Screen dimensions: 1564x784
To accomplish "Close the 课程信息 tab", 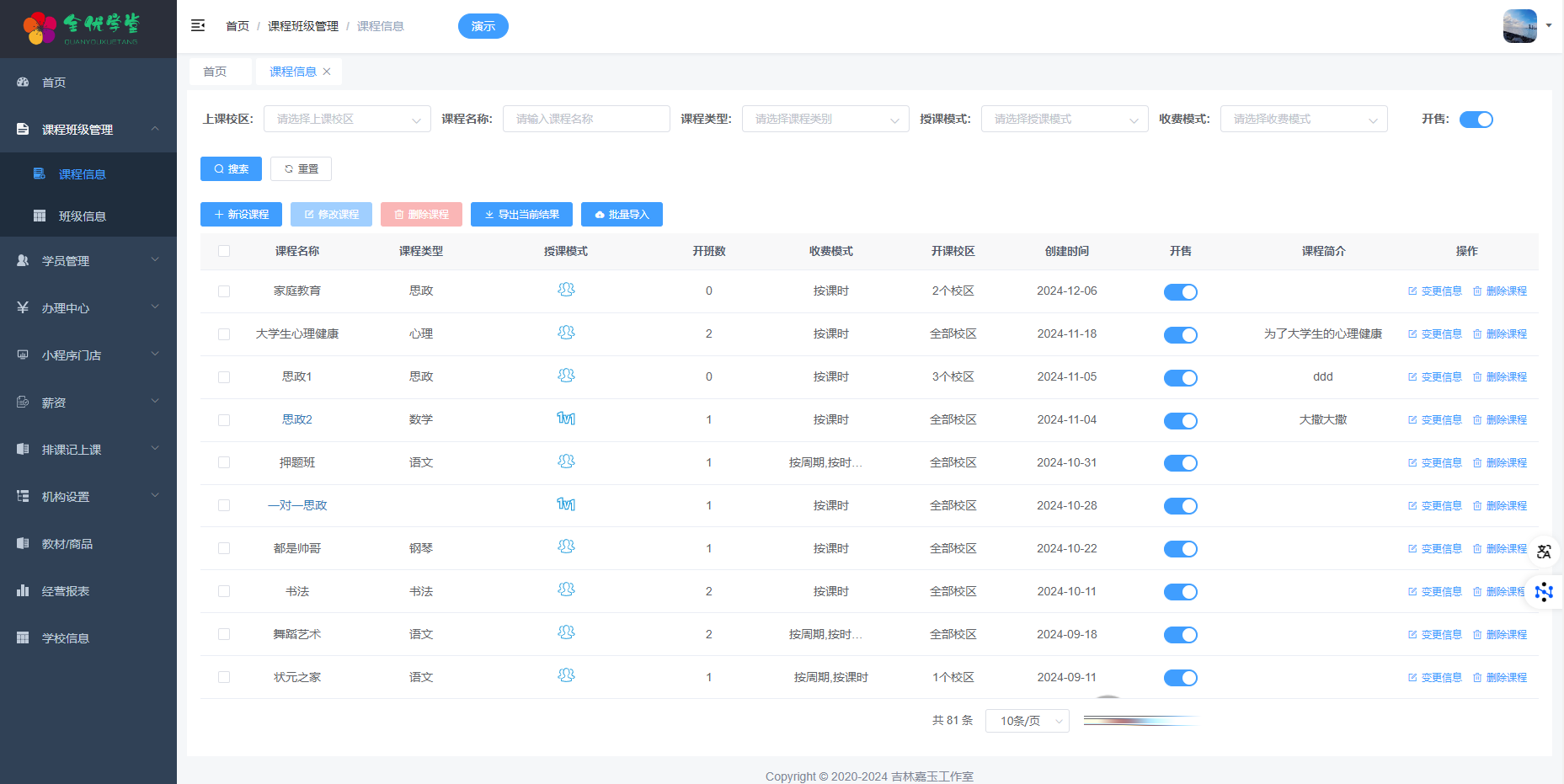I will tap(327, 72).
